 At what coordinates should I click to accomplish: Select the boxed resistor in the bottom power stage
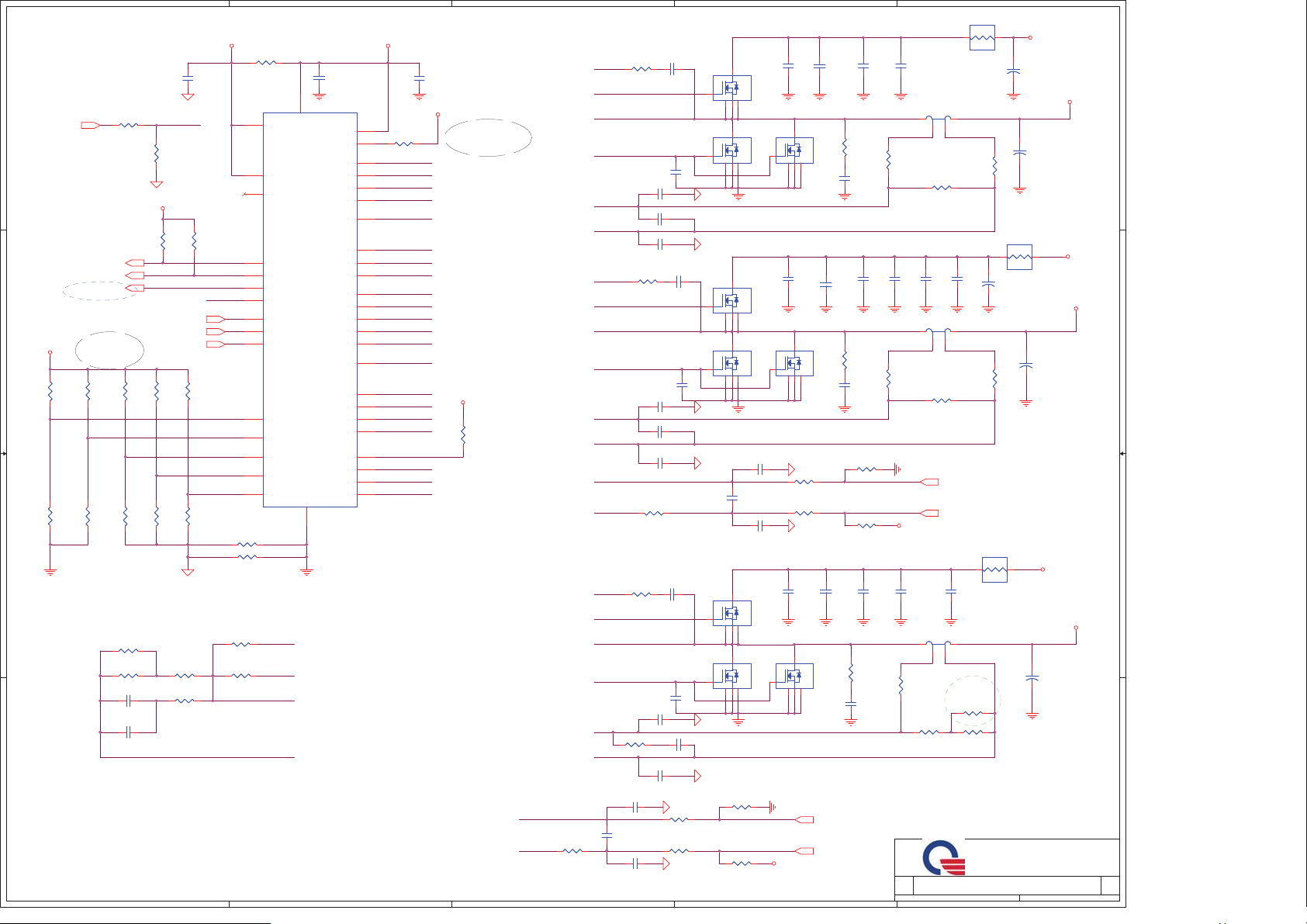tap(994, 569)
